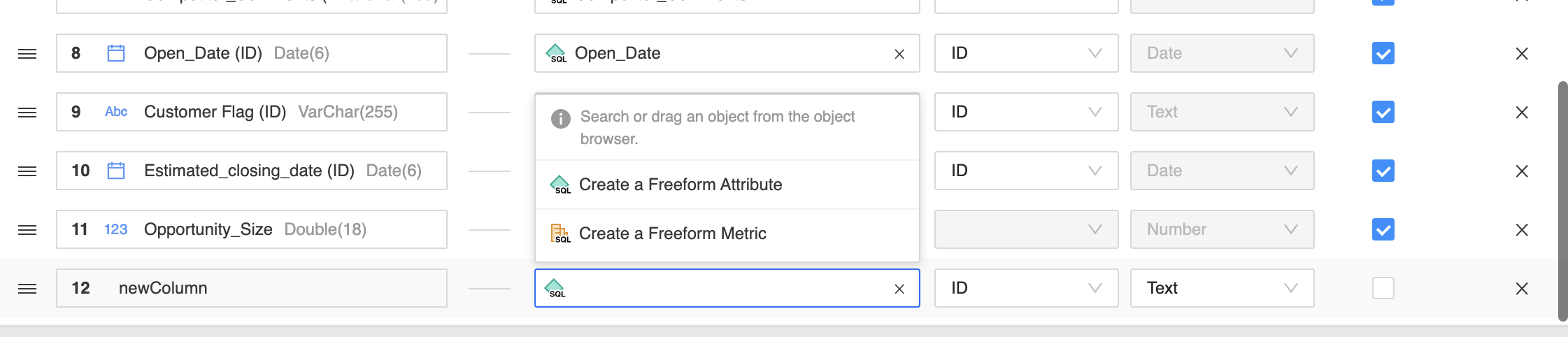Focus the newColumn object search input
1568x337 pixels.
point(727,288)
